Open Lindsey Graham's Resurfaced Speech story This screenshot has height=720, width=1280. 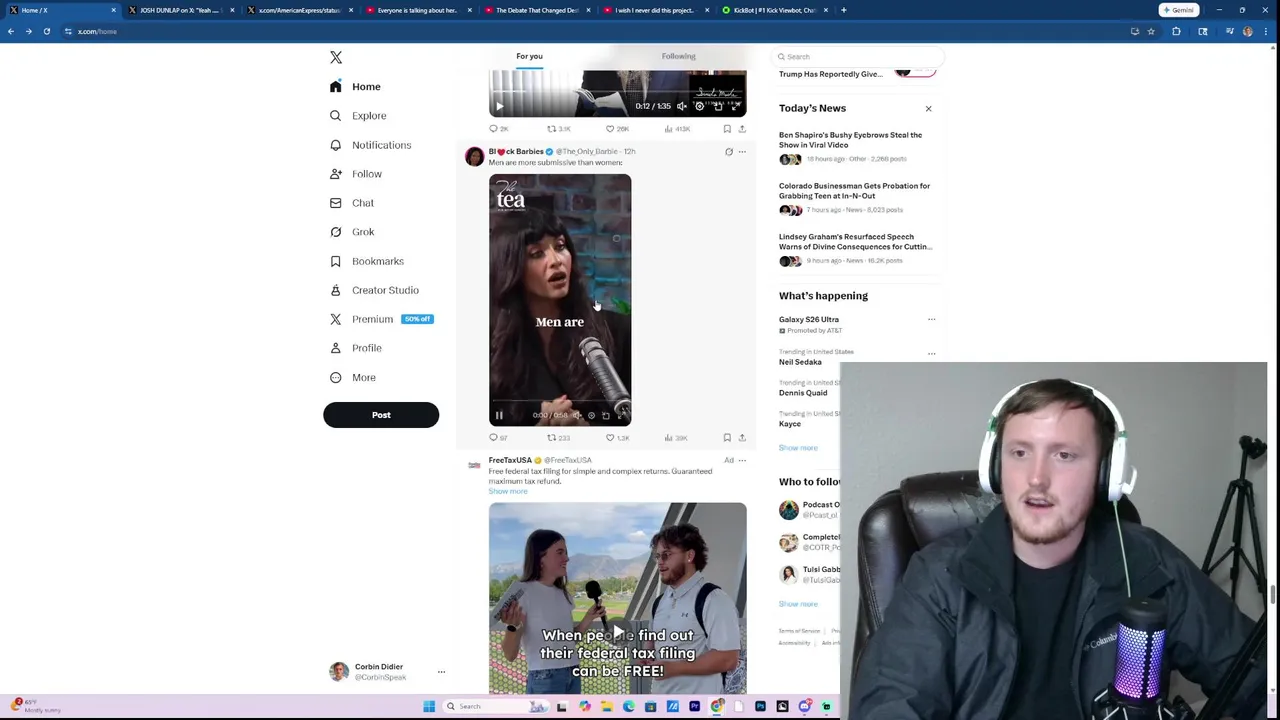point(855,242)
